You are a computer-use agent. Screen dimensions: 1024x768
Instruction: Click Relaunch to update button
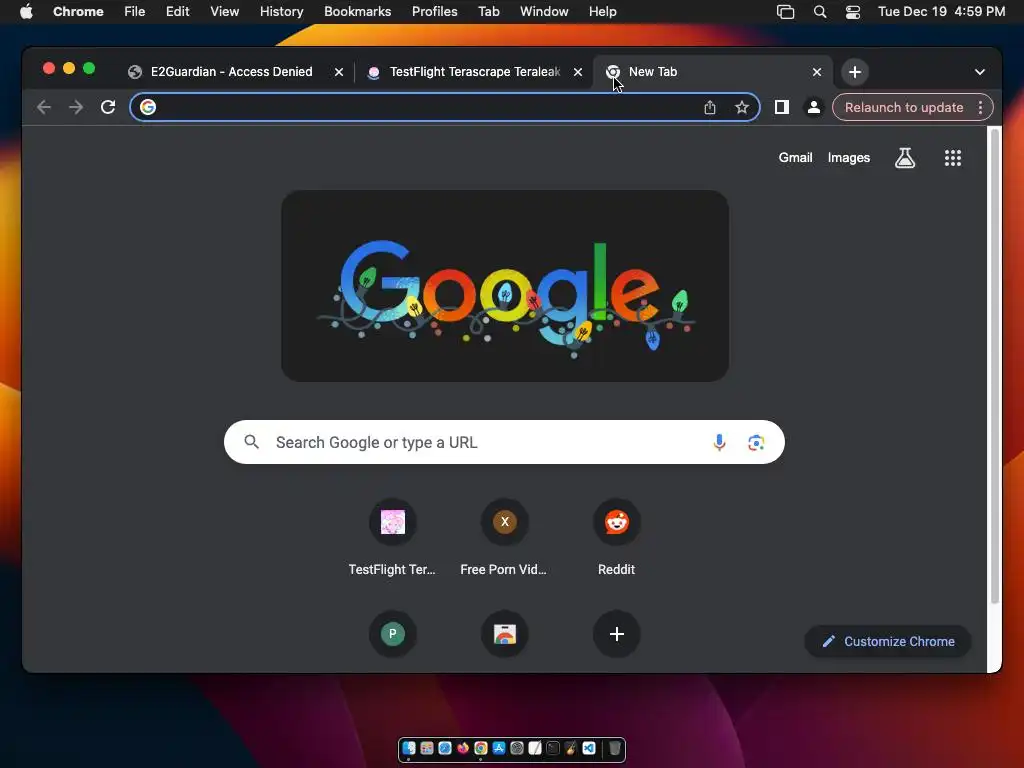pos(904,107)
